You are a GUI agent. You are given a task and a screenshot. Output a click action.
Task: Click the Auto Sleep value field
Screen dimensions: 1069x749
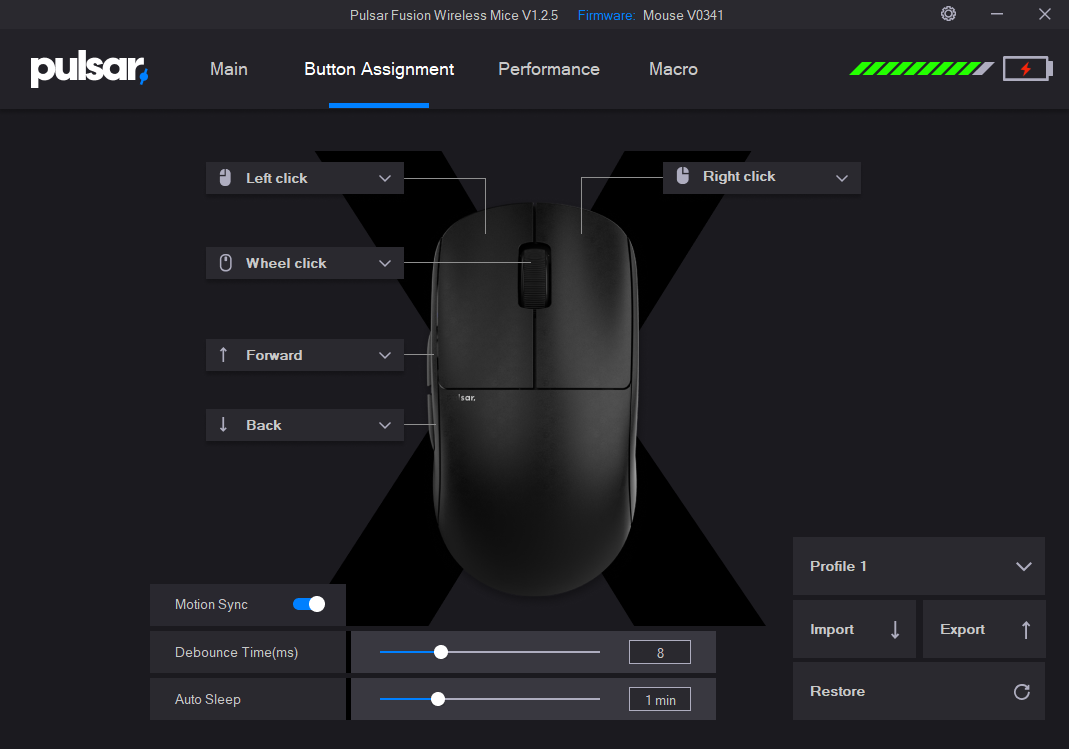tap(659, 700)
